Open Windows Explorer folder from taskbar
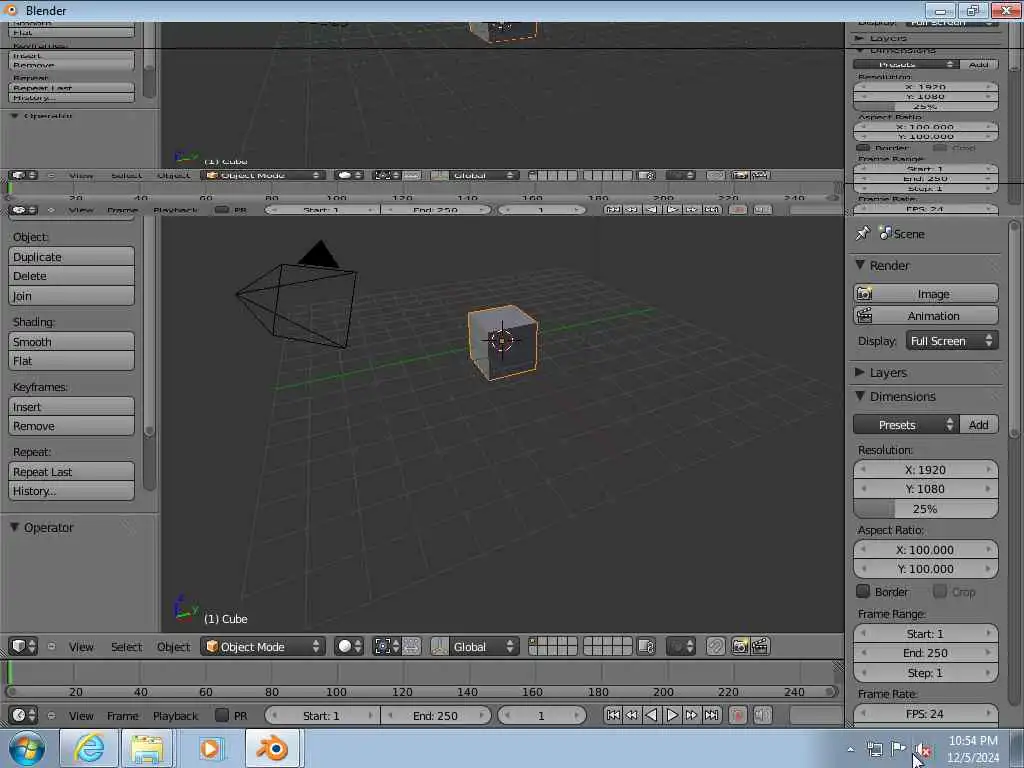Viewport: 1024px width, 768px height. 147,748
